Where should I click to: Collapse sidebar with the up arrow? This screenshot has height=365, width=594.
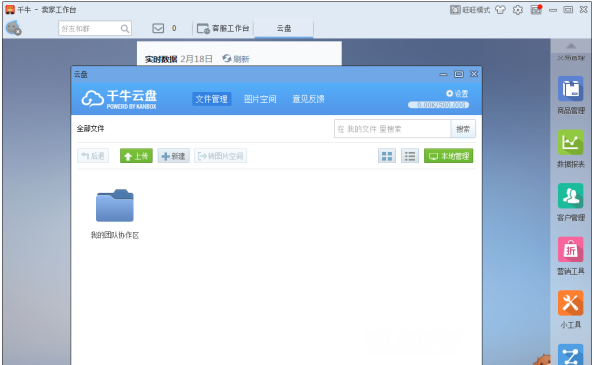(x=571, y=46)
